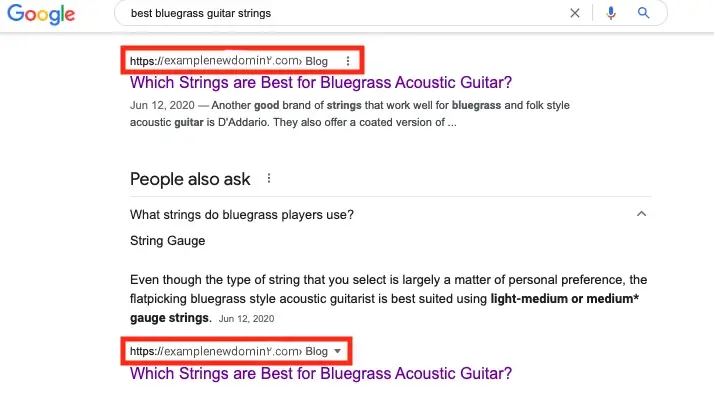Open three-dot options next to People also ask
Viewport: 714px width, 393px height.
click(x=269, y=179)
